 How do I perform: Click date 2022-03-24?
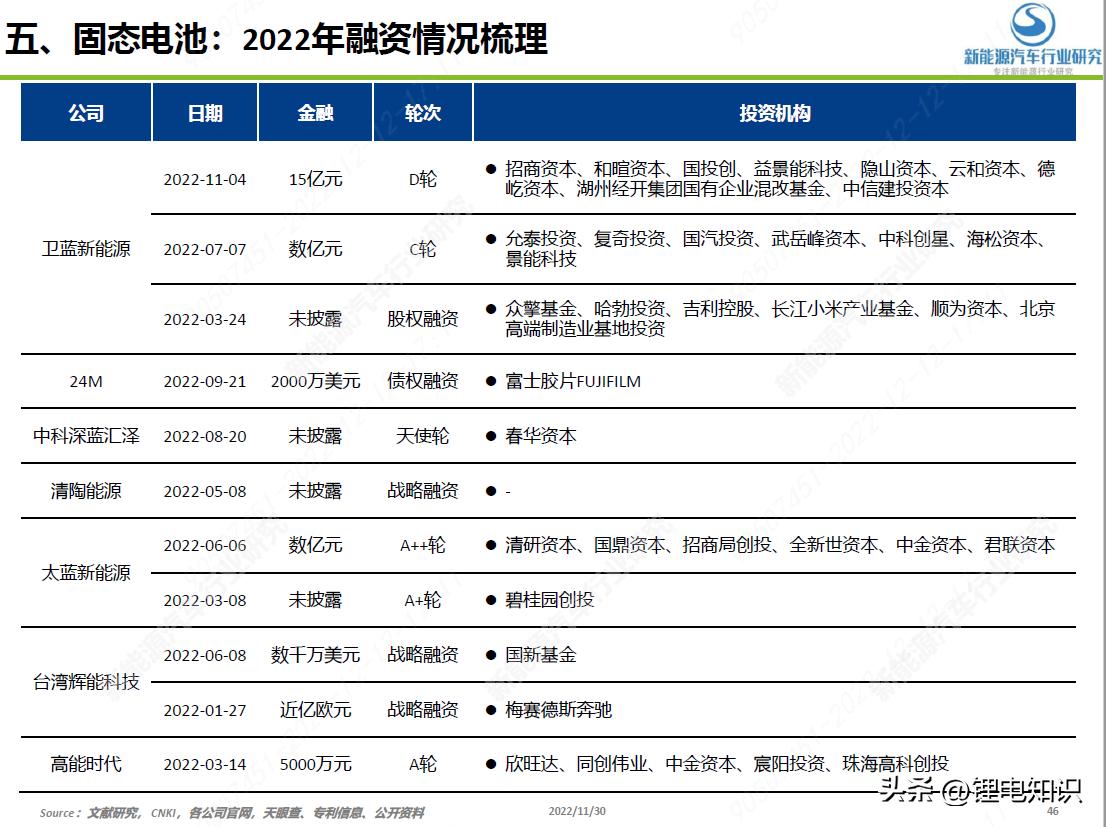point(205,320)
